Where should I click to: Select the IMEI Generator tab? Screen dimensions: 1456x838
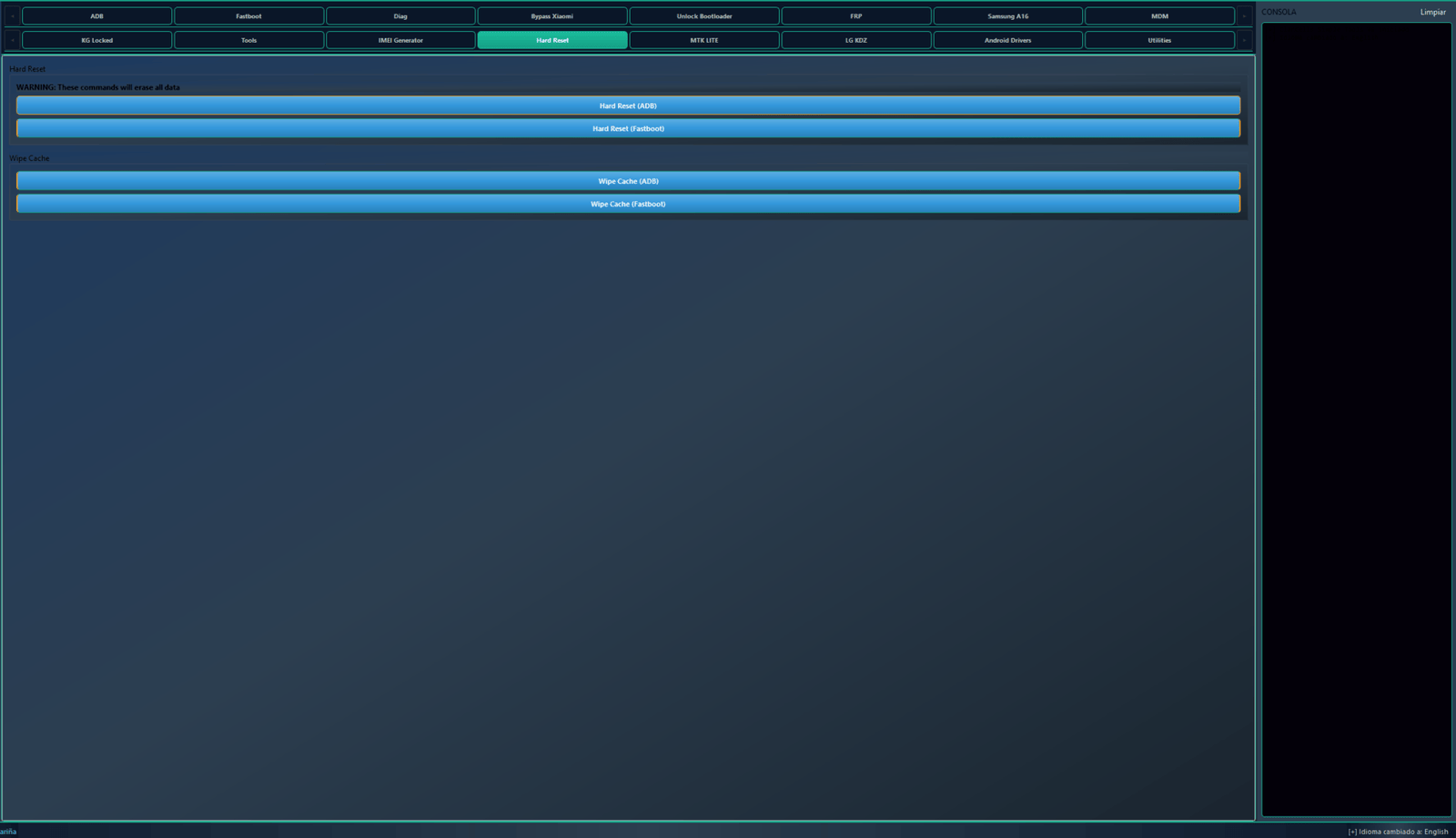(x=400, y=40)
